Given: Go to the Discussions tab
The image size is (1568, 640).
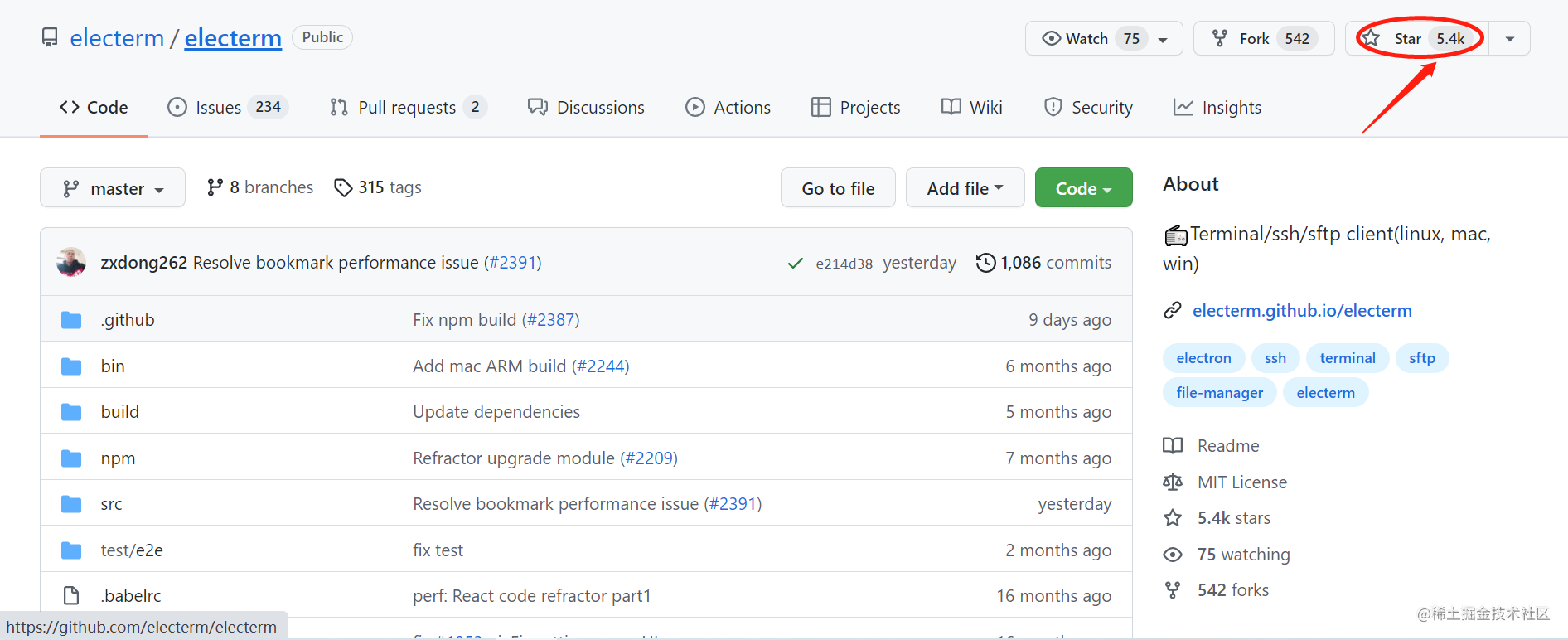Looking at the screenshot, I should tap(586, 108).
